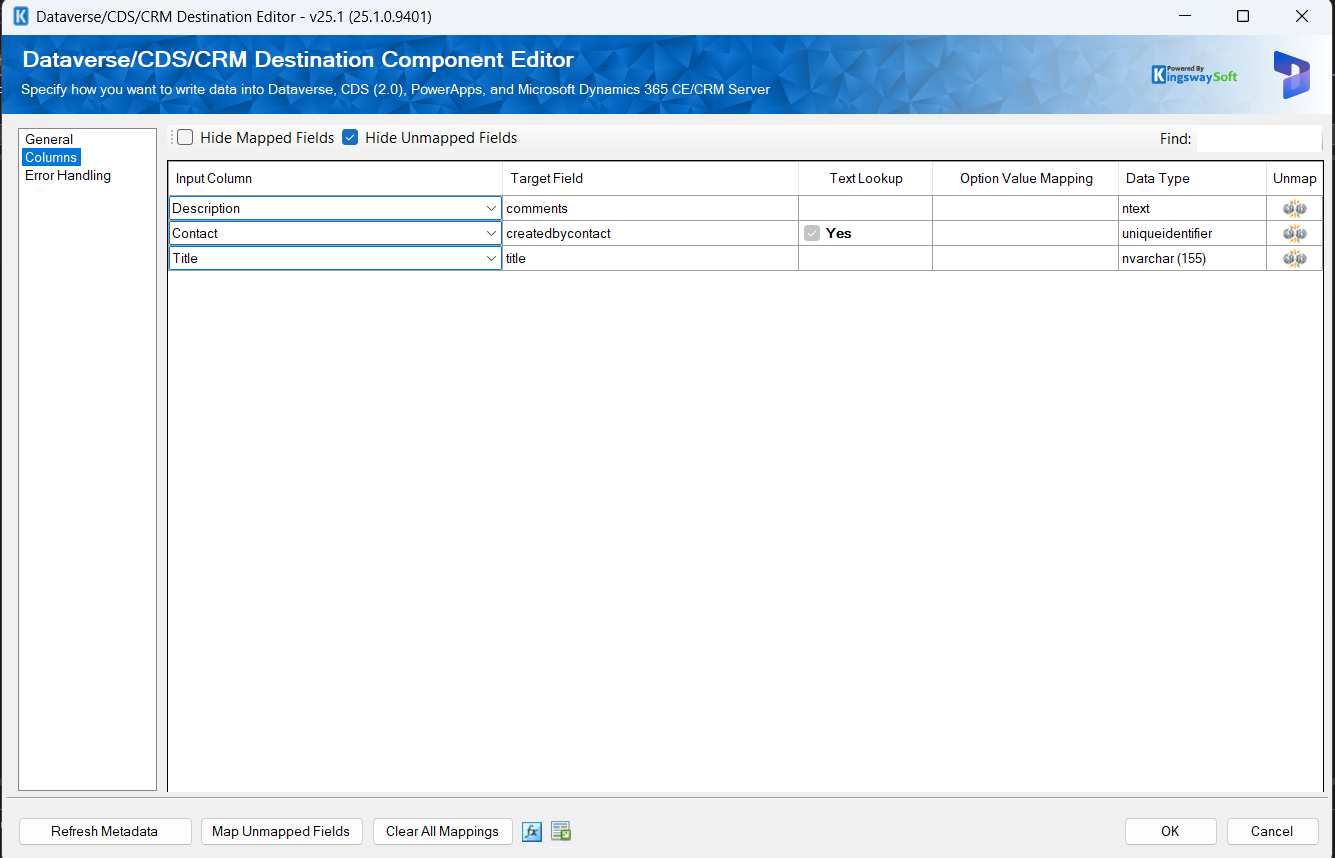This screenshot has width=1335, height=858.
Task: Select the title target field cell
Action: click(650, 258)
